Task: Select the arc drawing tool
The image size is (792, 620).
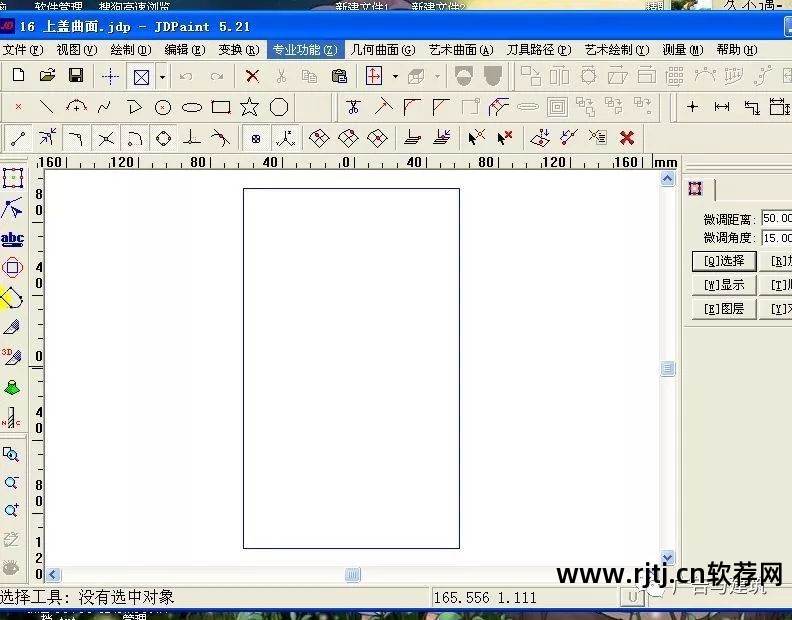Action: pyautogui.click(x=76, y=107)
